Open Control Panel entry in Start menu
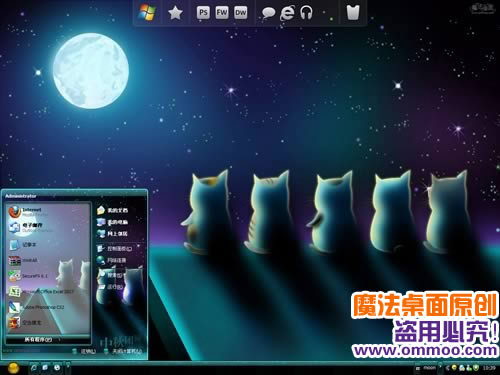 (115, 249)
